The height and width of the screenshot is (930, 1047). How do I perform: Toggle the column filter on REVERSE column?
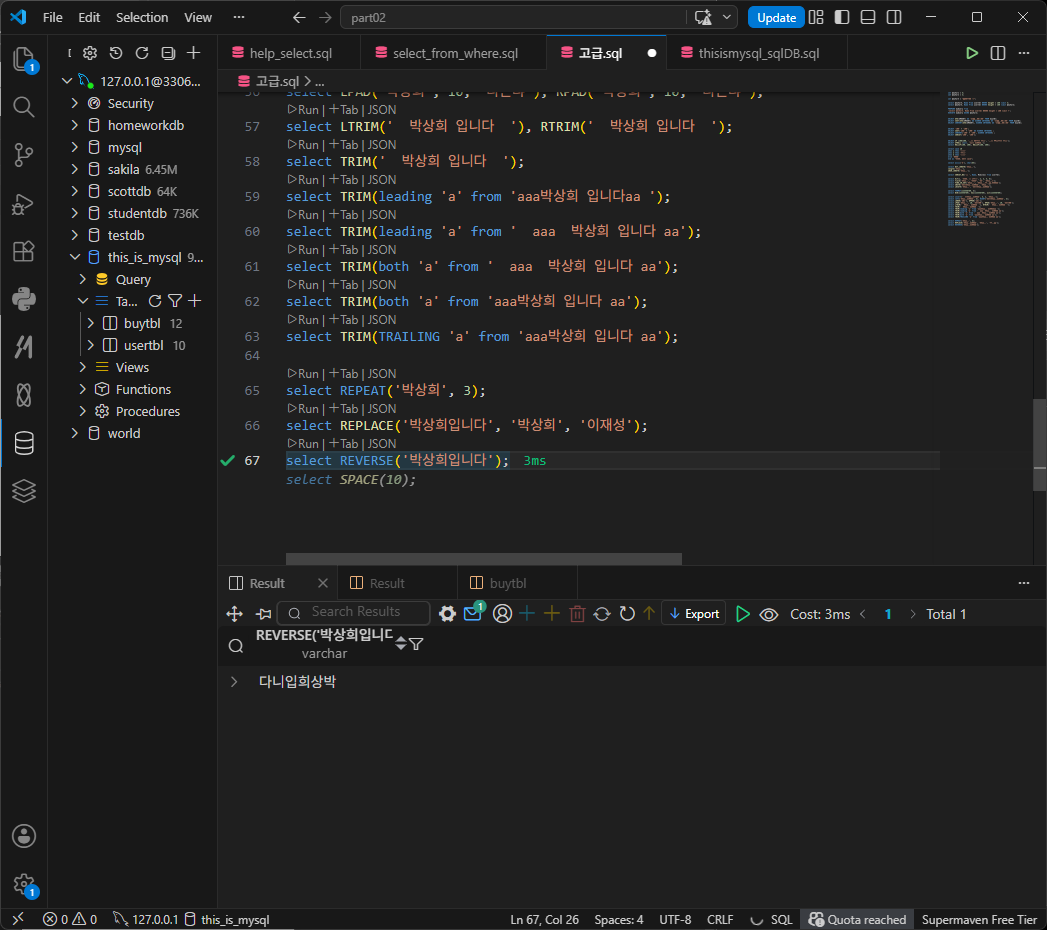416,644
